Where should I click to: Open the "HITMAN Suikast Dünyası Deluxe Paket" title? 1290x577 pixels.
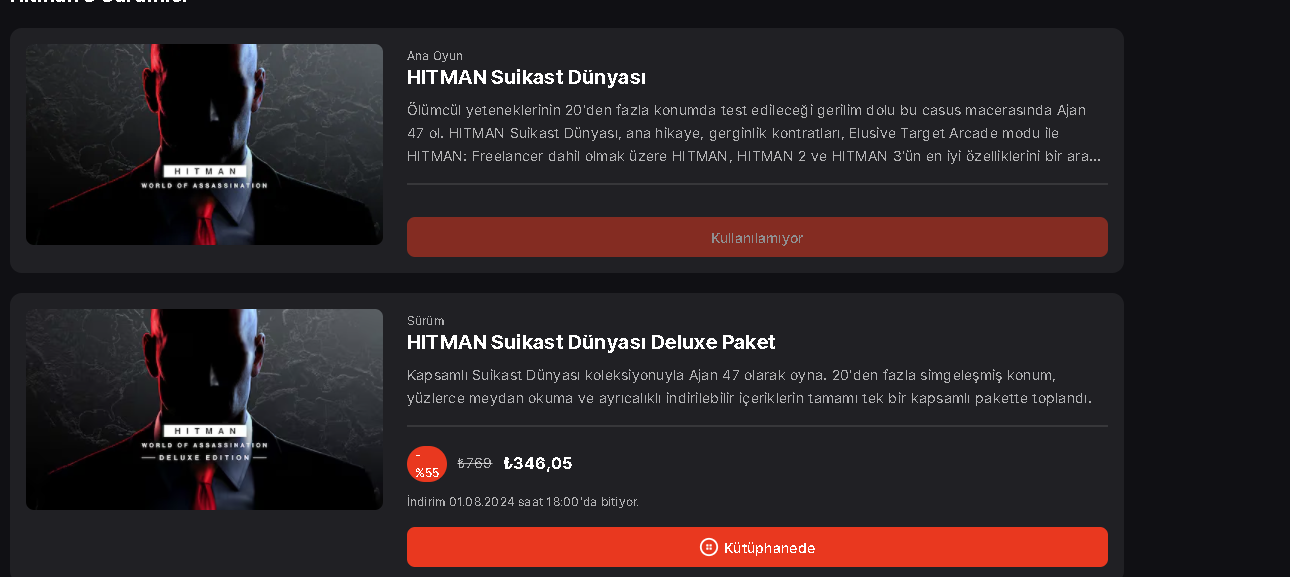coord(591,342)
